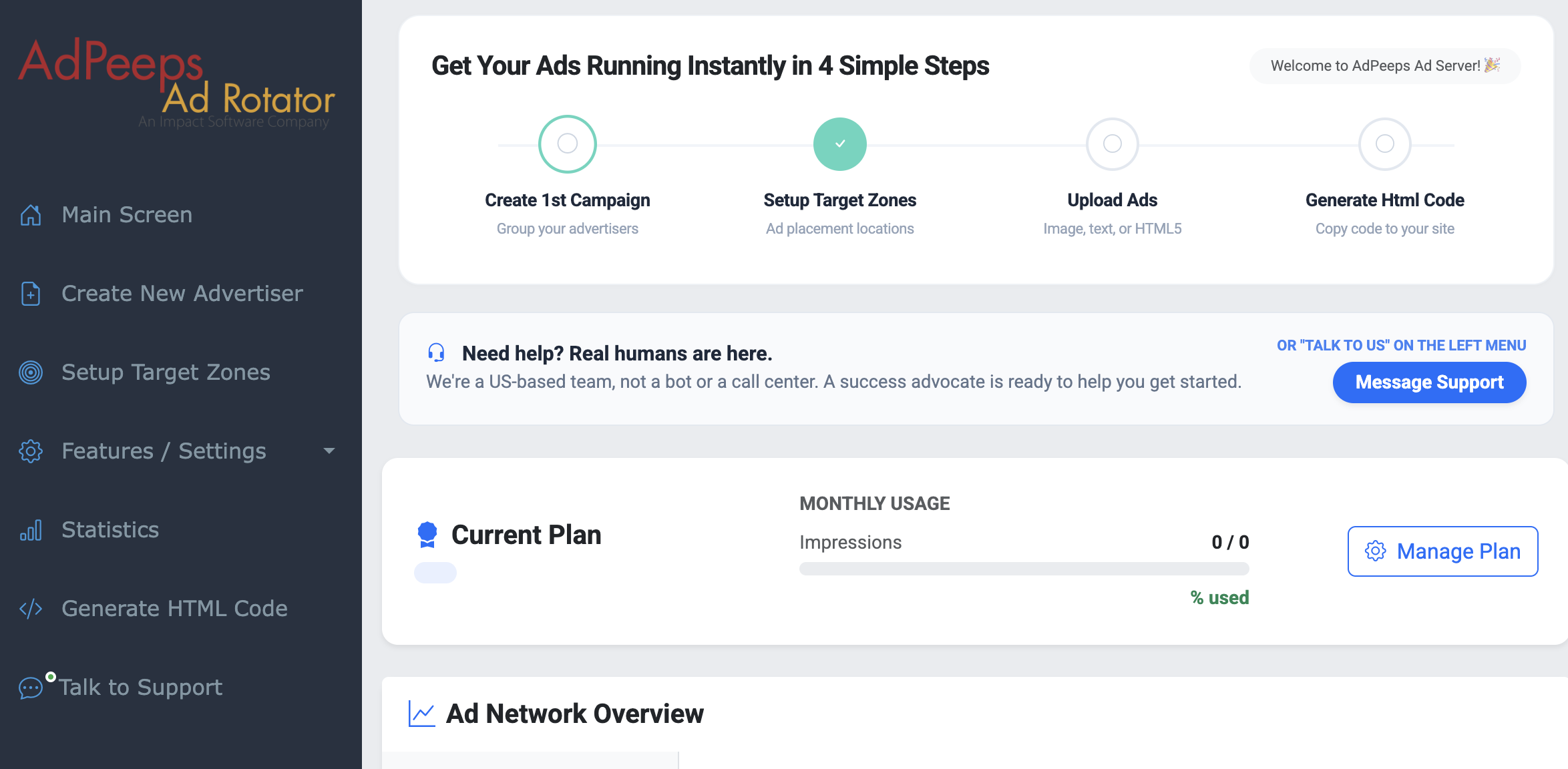Image resolution: width=1568 pixels, height=769 pixels.
Task: Select the Upload Ads step circle
Action: click(x=1112, y=144)
